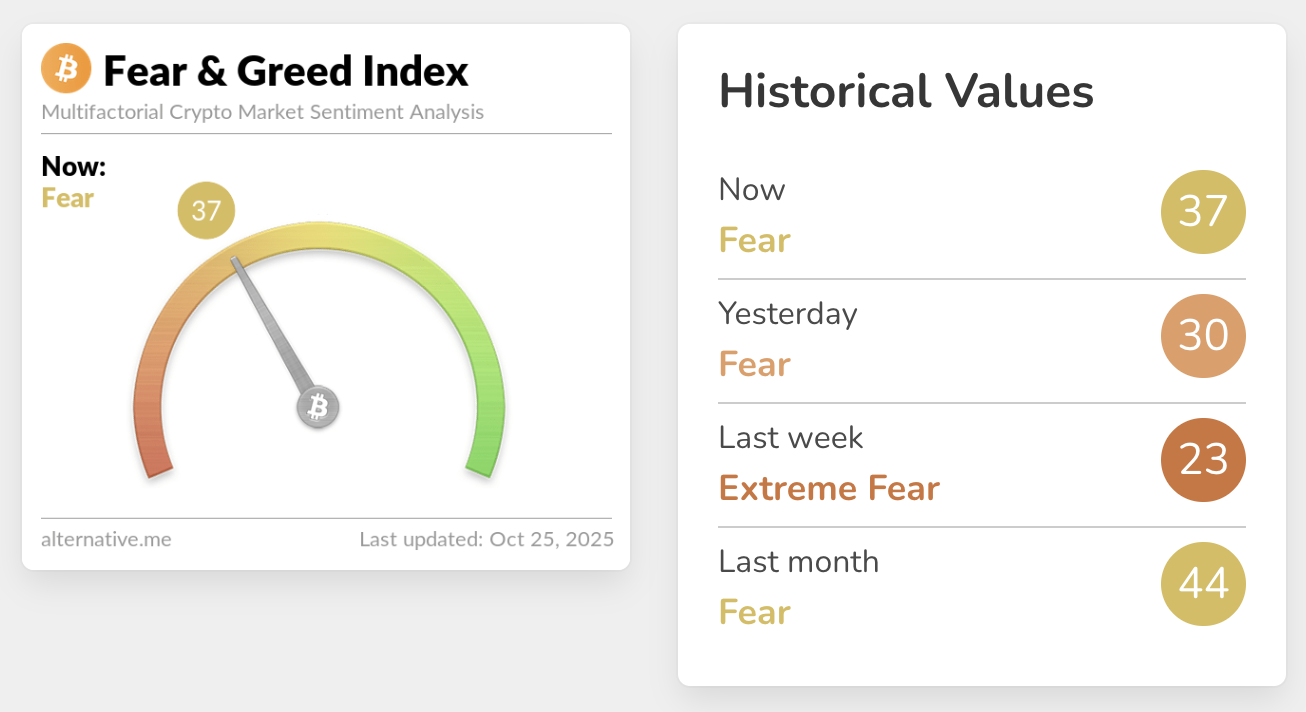Click the alternative.me source text
1306x712 pixels.
pos(106,539)
